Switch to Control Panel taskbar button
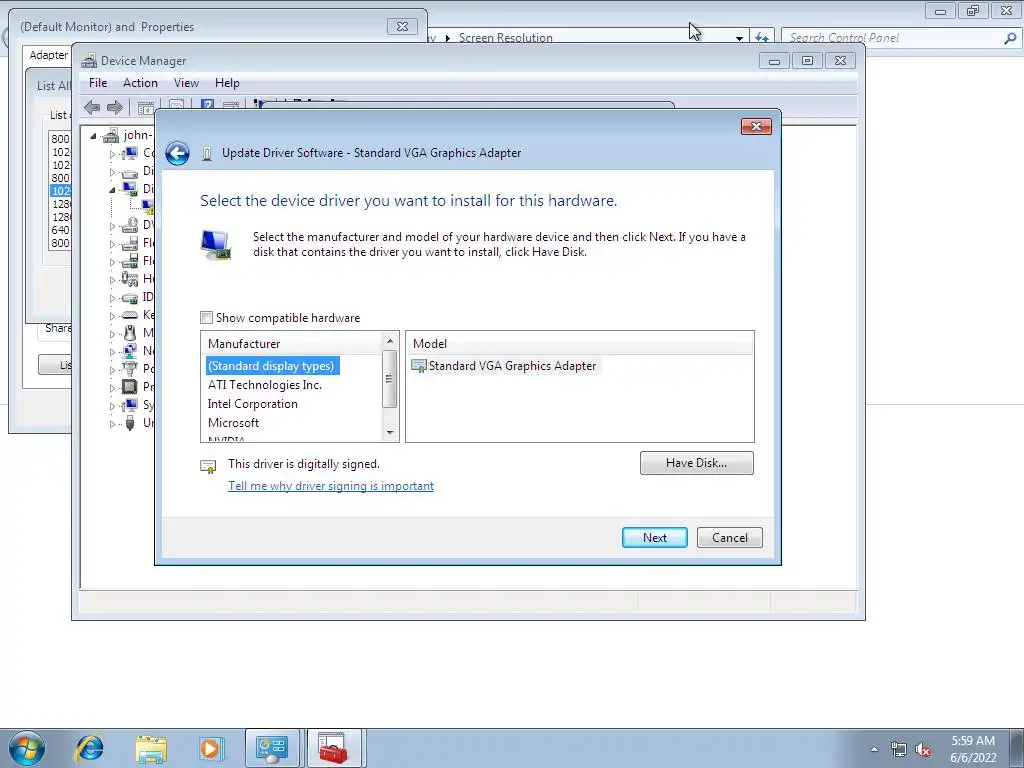This screenshot has width=1024, height=768. [x=272, y=748]
